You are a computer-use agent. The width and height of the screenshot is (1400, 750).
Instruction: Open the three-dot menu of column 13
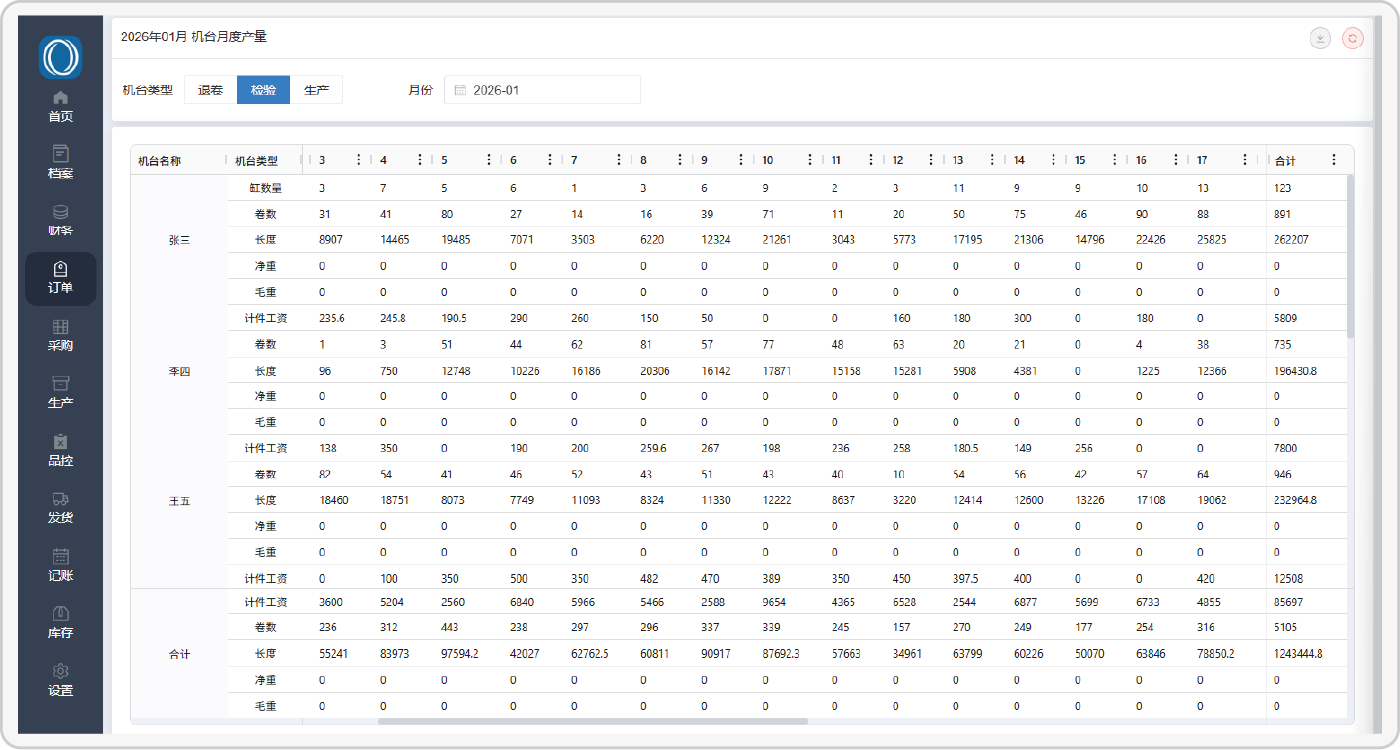(x=993, y=160)
